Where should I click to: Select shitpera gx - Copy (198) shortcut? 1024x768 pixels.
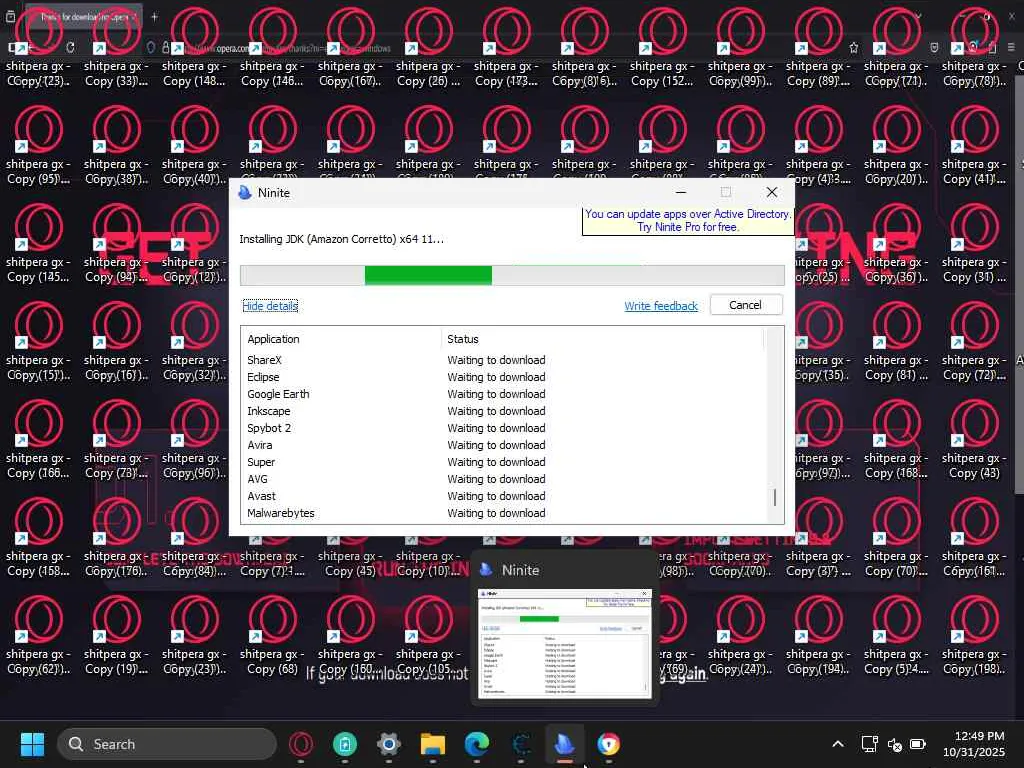pos(974,635)
